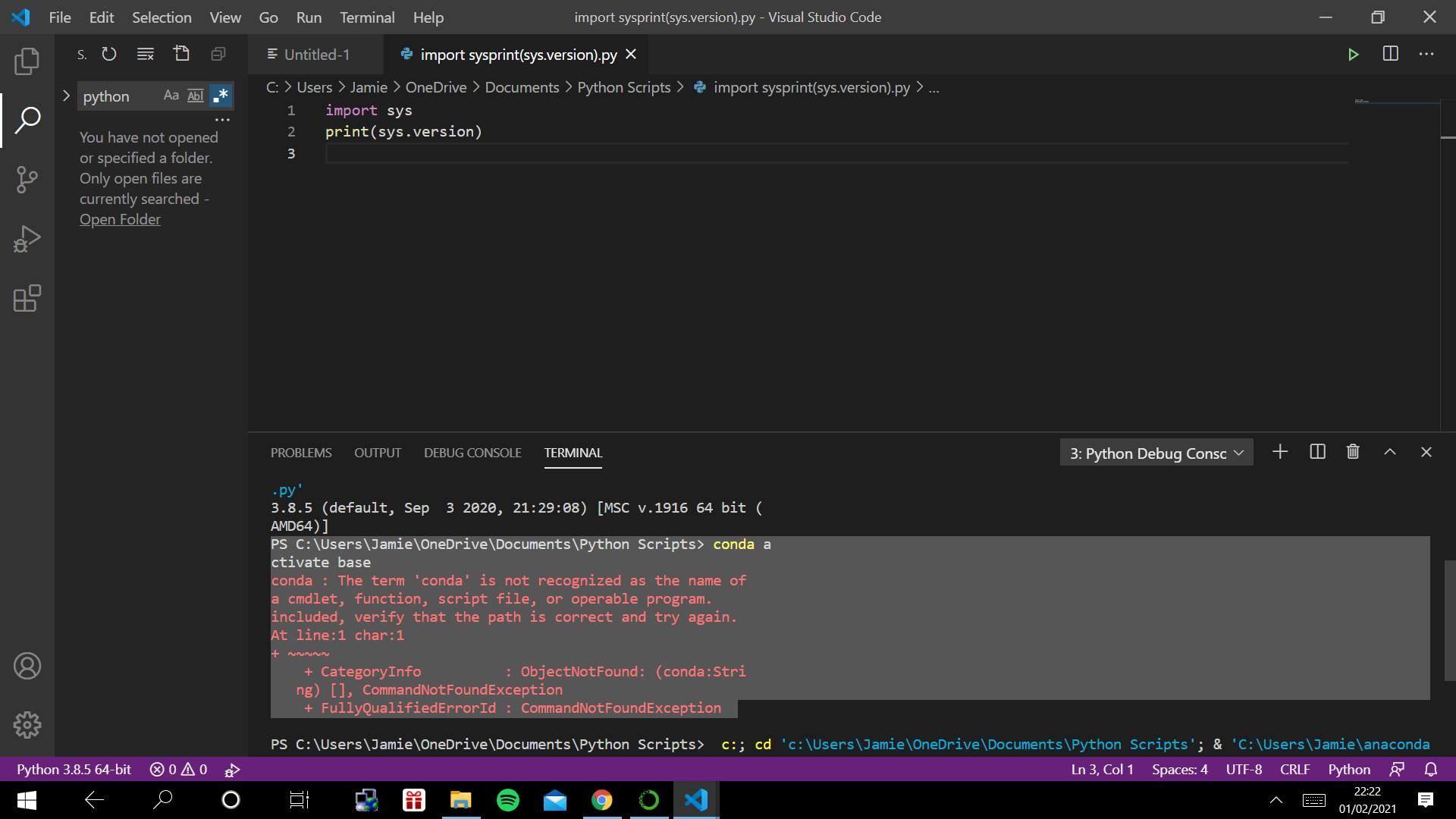The width and height of the screenshot is (1456, 819).
Task: Switch to the PROBLEMS tab
Action: point(301,452)
